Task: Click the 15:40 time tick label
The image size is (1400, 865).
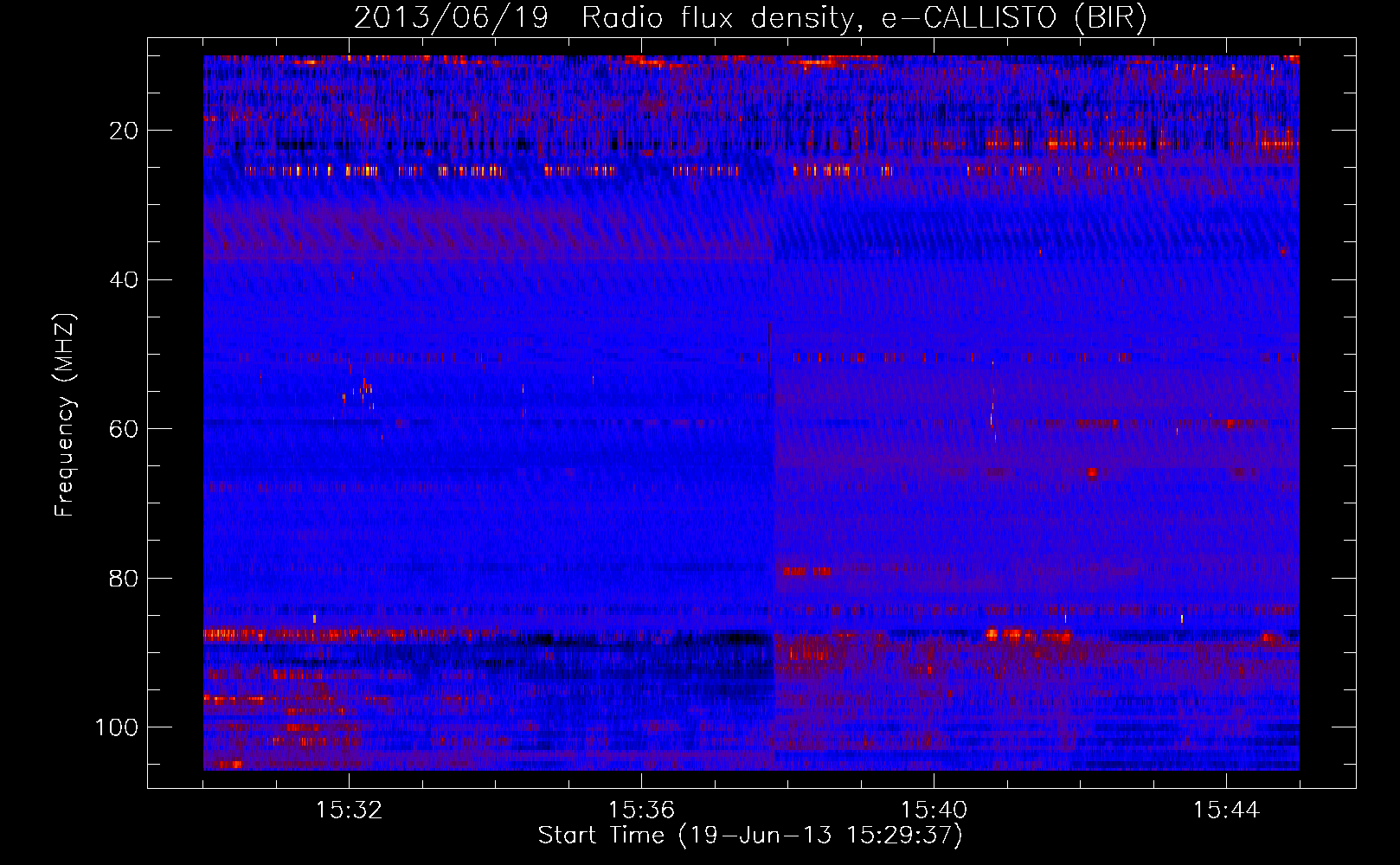Action: tap(934, 811)
